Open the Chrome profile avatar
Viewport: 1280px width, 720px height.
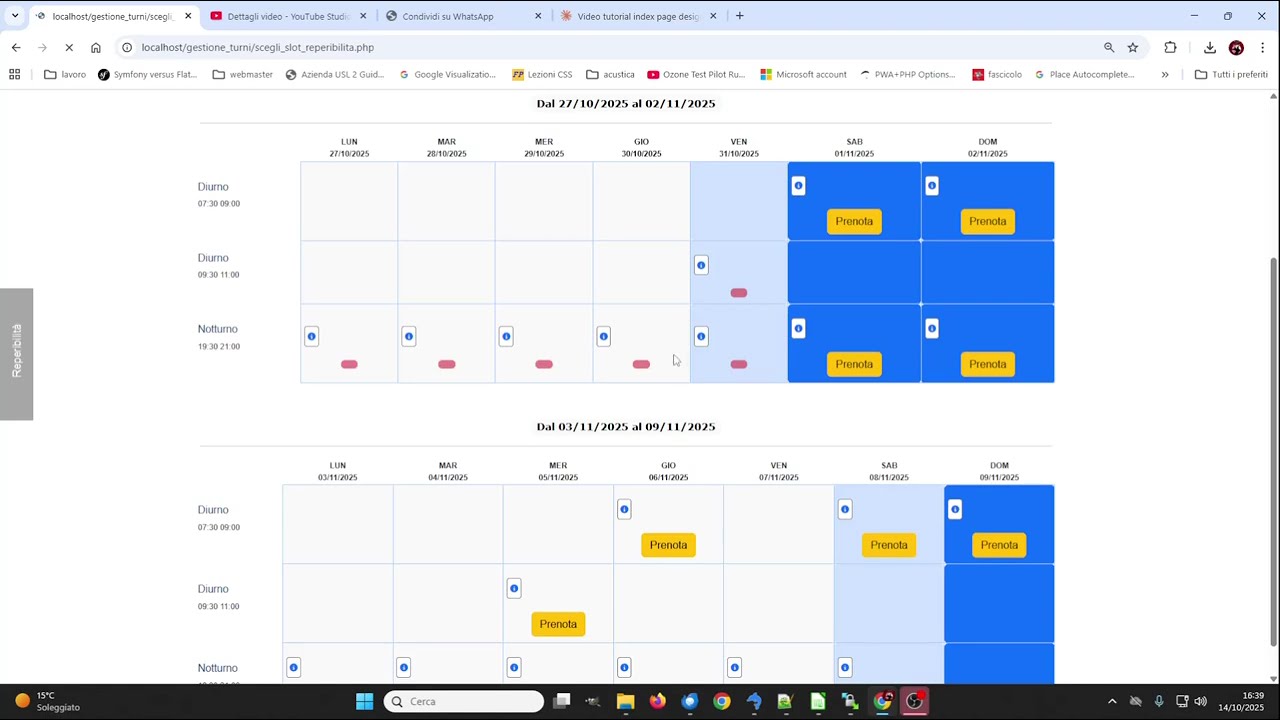tap(1237, 47)
